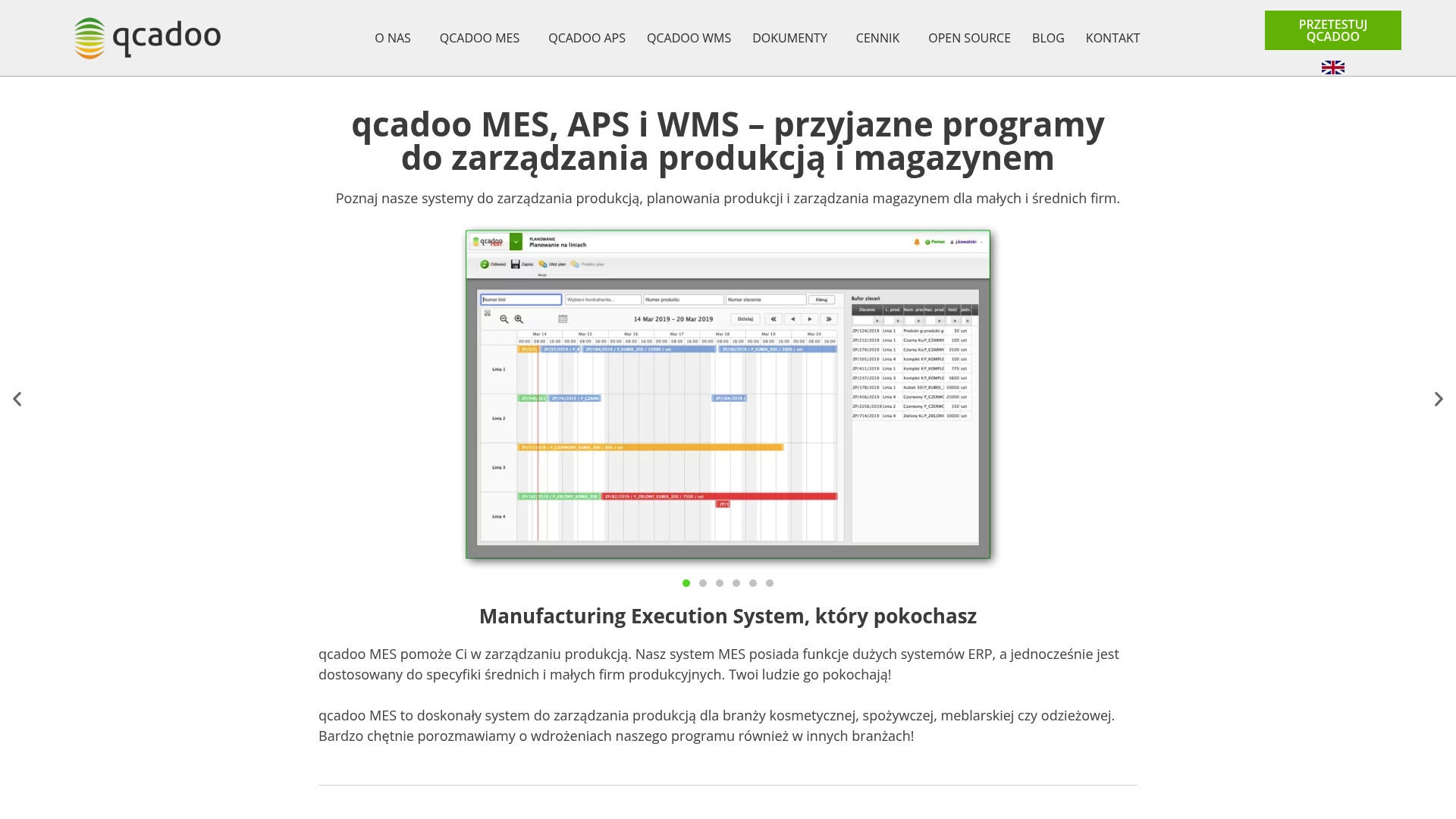This screenshot has height=819, width=1456.
Task: Switch language via the UK flag icon
Action: (1332, 67)
